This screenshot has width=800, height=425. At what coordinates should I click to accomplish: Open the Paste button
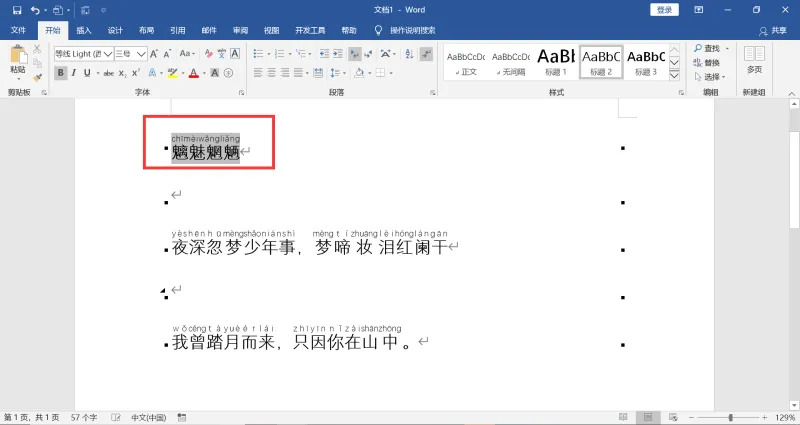pyautogui.click(x=18, y=61)
